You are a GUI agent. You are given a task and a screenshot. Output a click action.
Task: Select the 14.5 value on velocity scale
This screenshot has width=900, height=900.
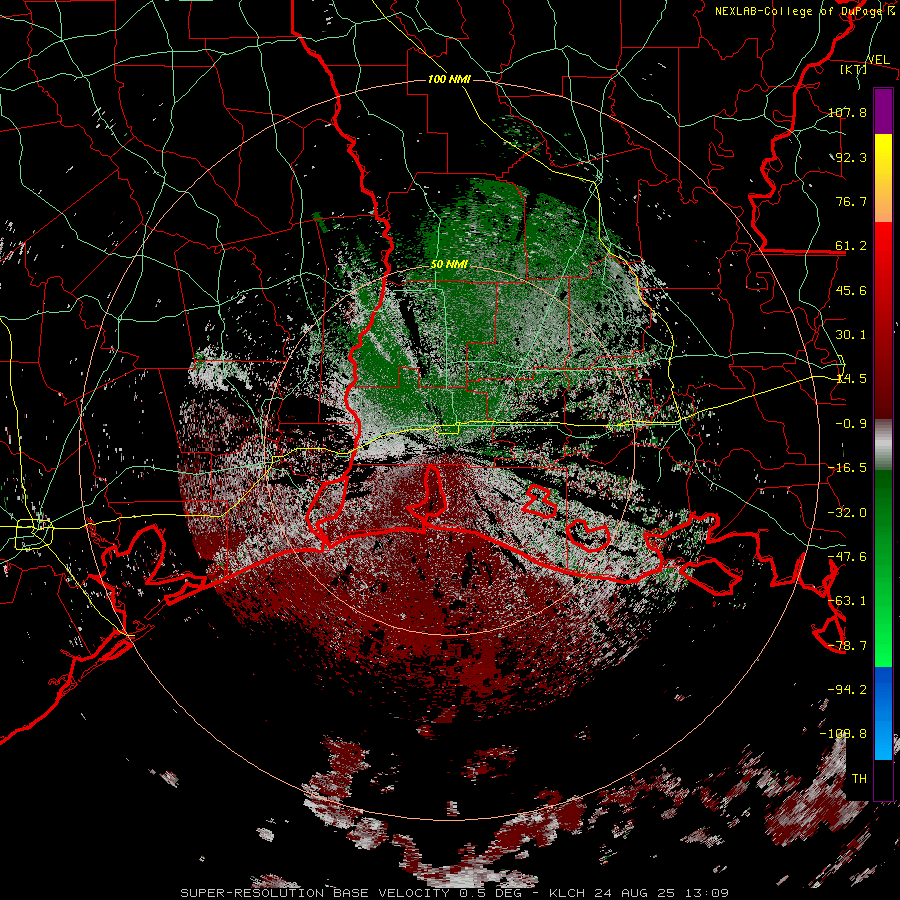click(x=851, y=379)
